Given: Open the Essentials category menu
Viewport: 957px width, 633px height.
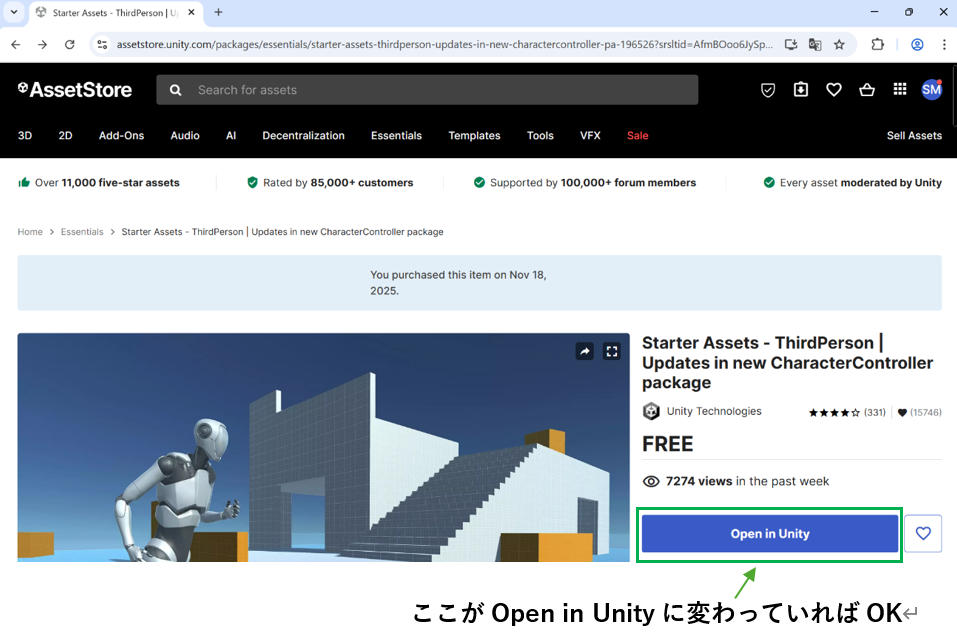Looking at the screenshot, I should click(x=396, y=136).
